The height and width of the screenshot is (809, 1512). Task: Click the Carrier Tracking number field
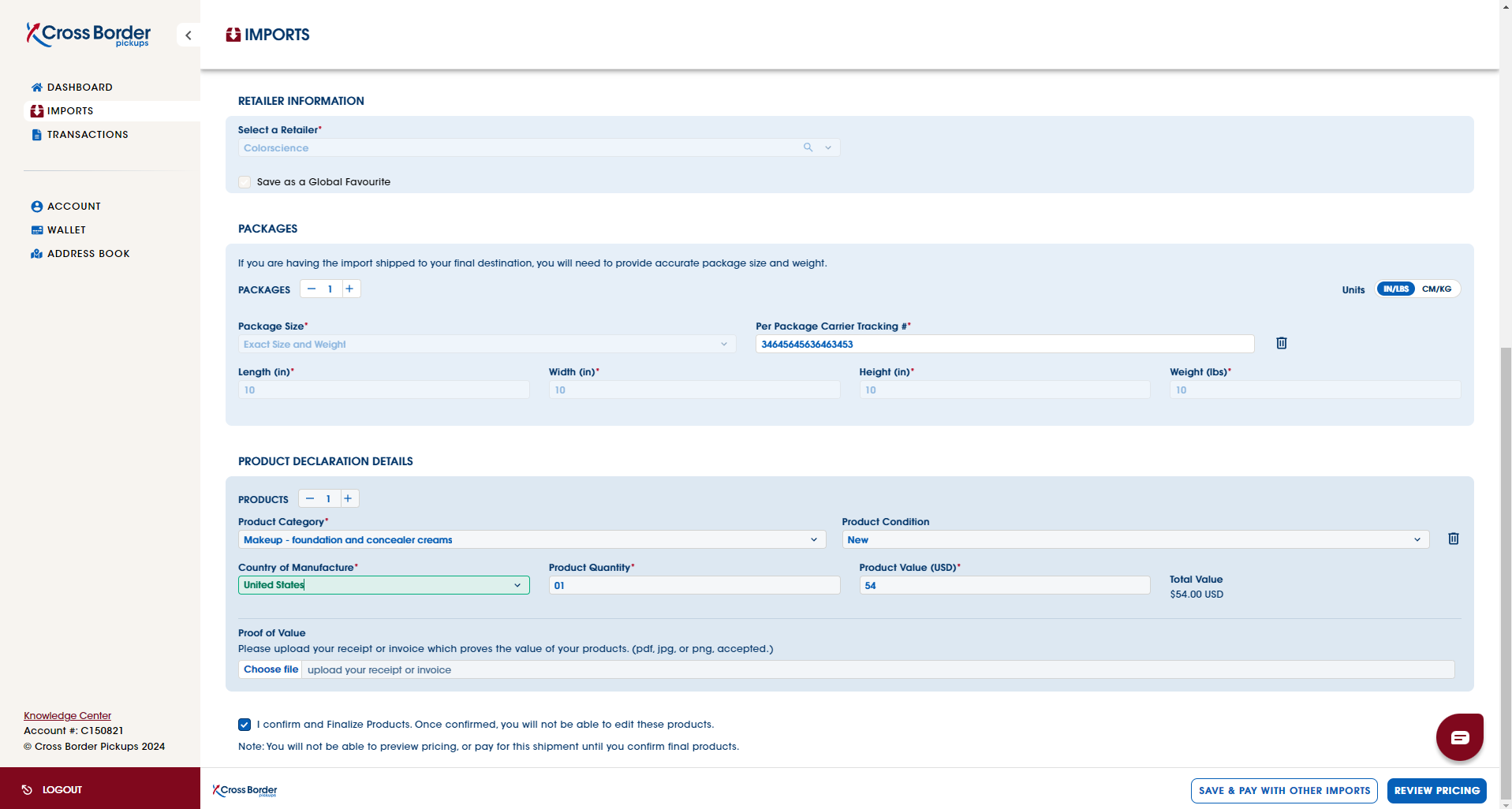click(x=1004, y=344)
